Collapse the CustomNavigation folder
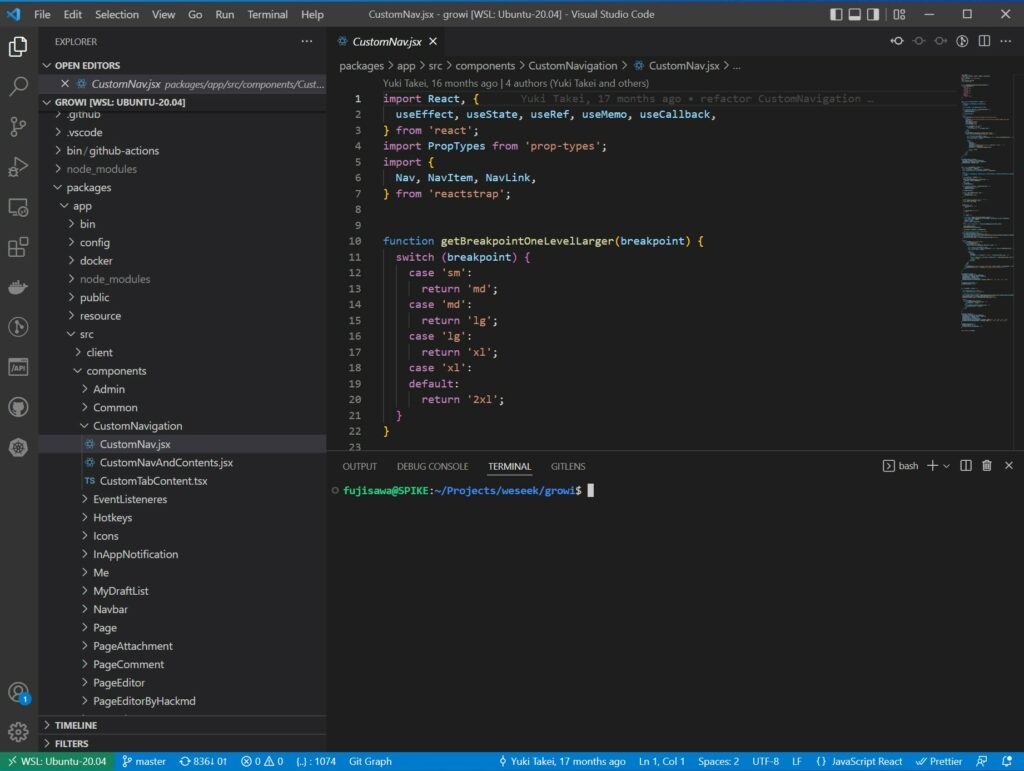The width and height of the screenshot is (1024, 771). pyautogui.click(x=137, y=426)
